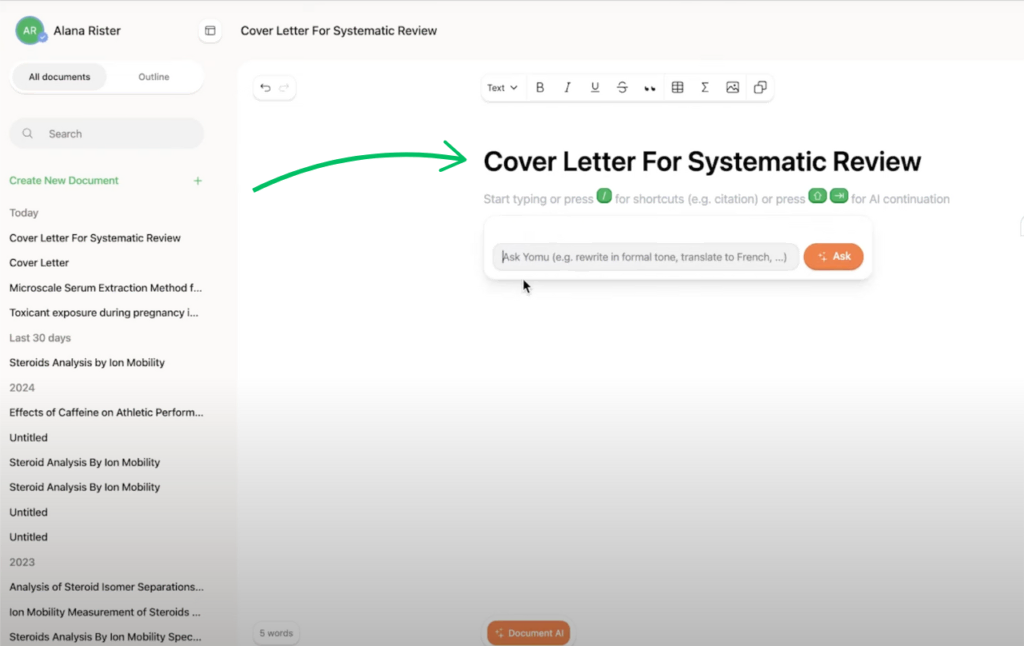
Task: Click Create New Document link
Action: tap(64, 181)
